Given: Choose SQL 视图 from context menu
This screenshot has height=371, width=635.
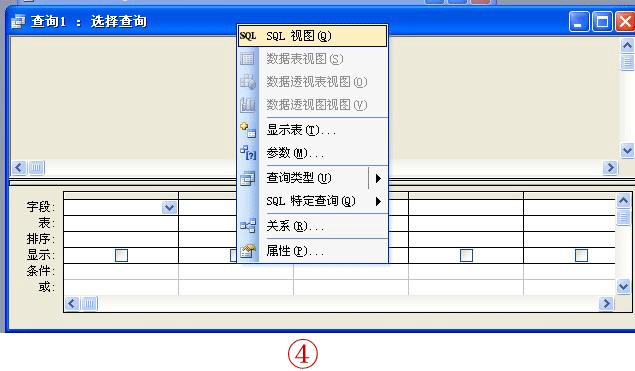Looking at the screenshot, I should click(312, 36).
